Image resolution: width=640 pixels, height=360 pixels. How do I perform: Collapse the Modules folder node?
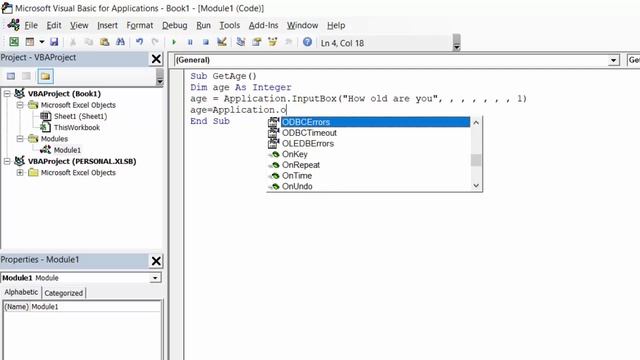(x=20, y=139)
